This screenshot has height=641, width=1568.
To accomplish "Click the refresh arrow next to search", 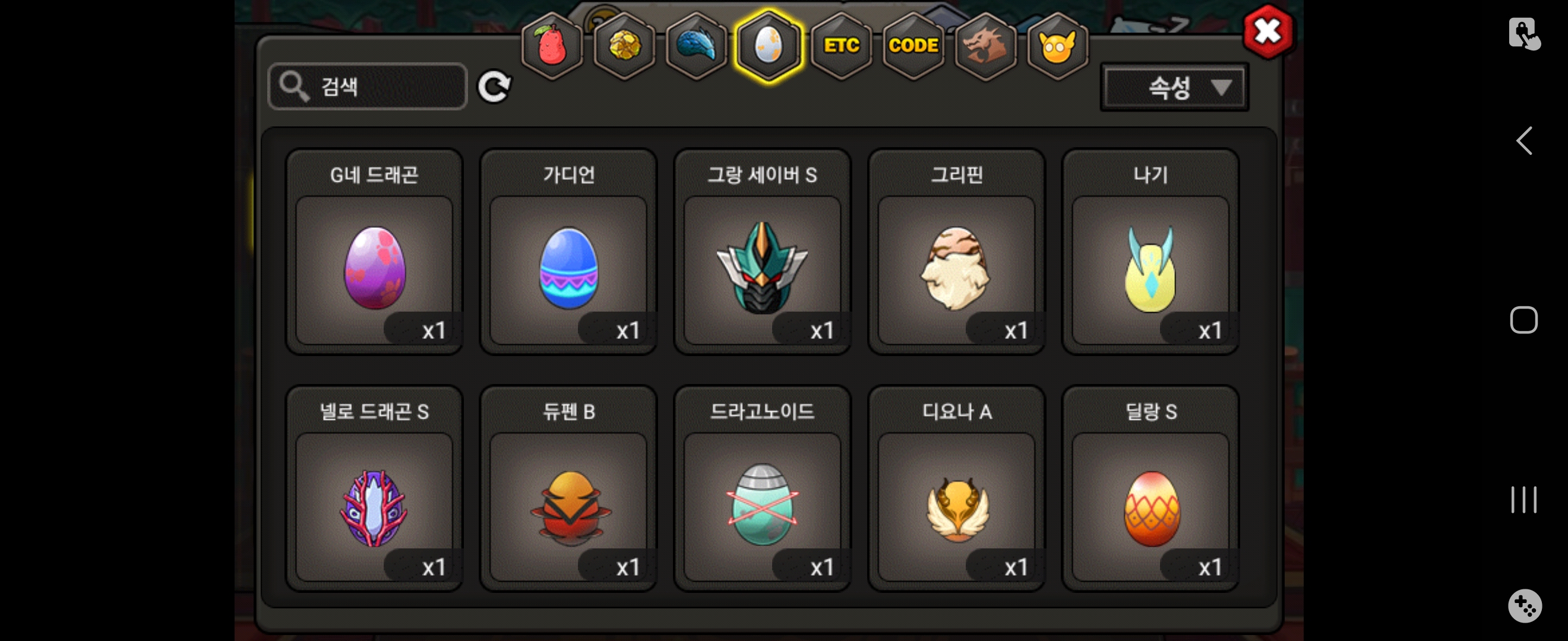I will point(494,87).
